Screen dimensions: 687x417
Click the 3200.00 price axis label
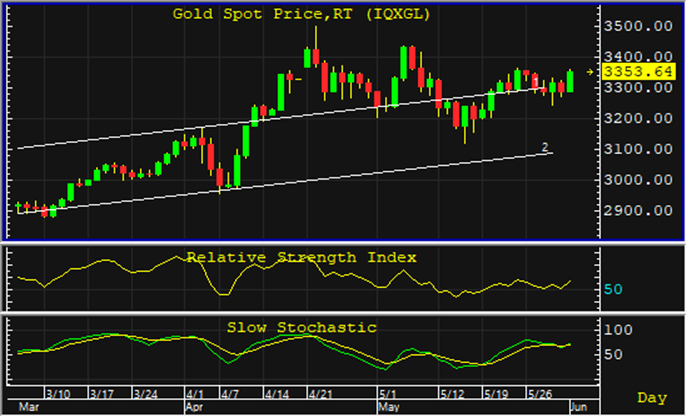(x=638, y=118)
